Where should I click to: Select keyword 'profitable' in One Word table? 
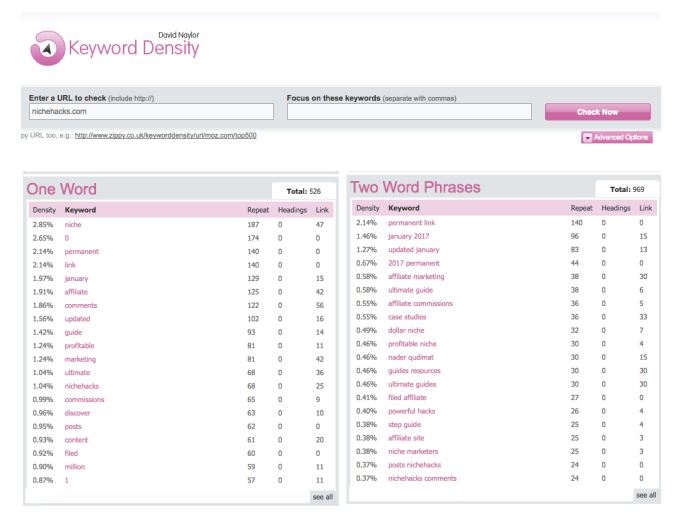(x=79, y=345)
